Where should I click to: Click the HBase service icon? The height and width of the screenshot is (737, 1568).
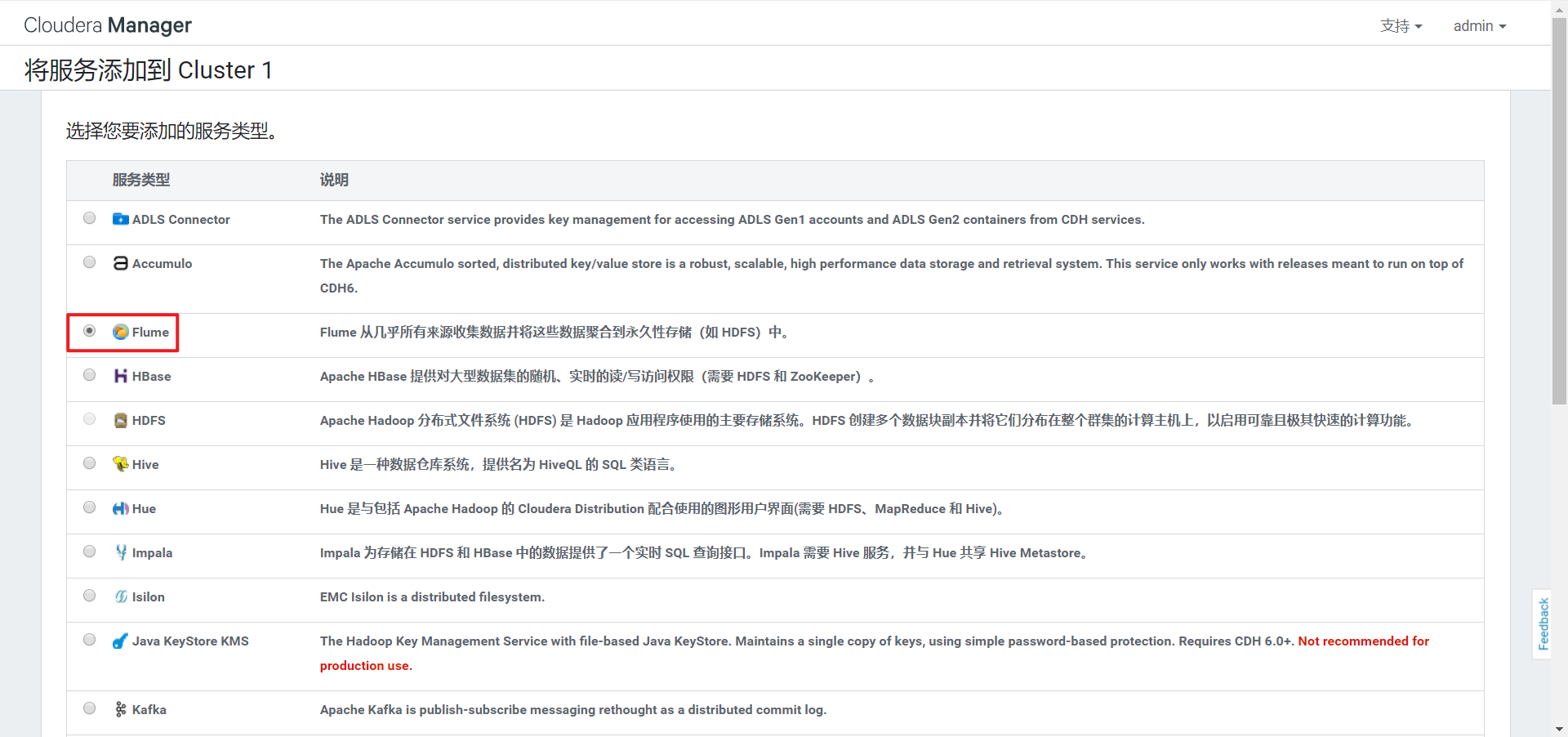coord(121,376)
